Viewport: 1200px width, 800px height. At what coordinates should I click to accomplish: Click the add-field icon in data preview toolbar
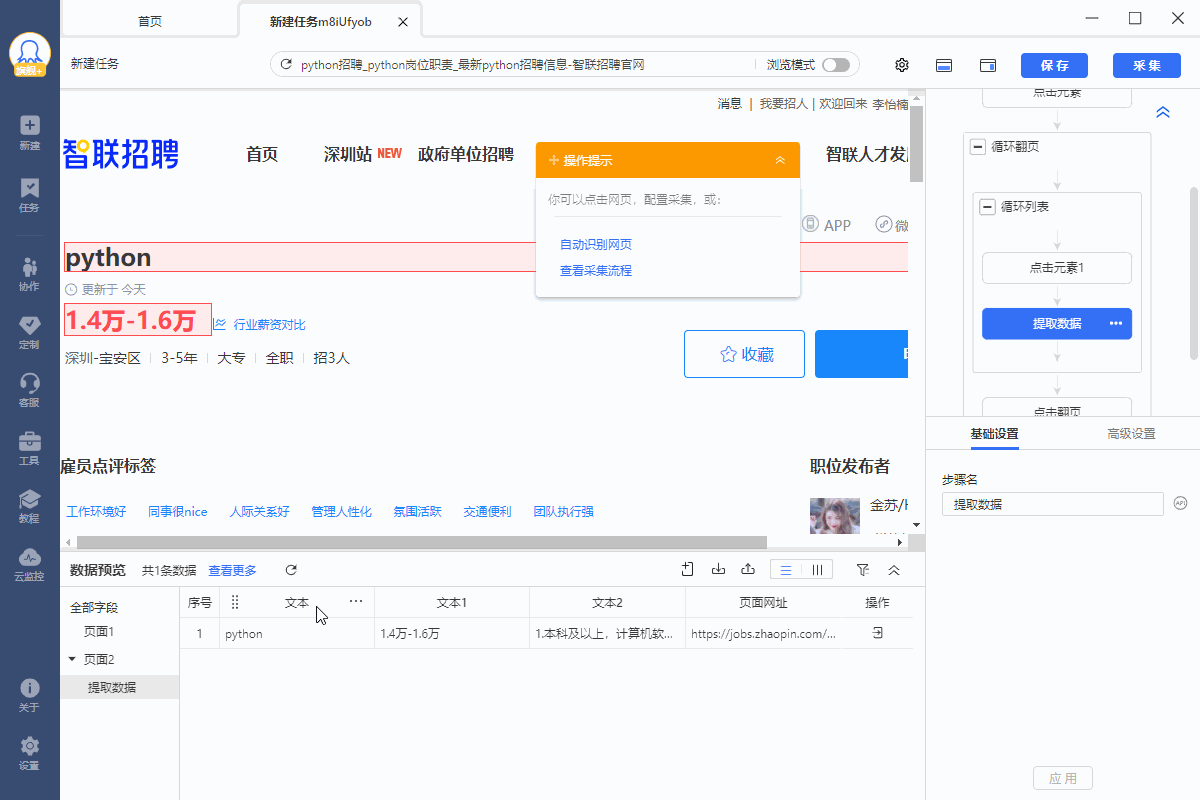pos(688,570)
